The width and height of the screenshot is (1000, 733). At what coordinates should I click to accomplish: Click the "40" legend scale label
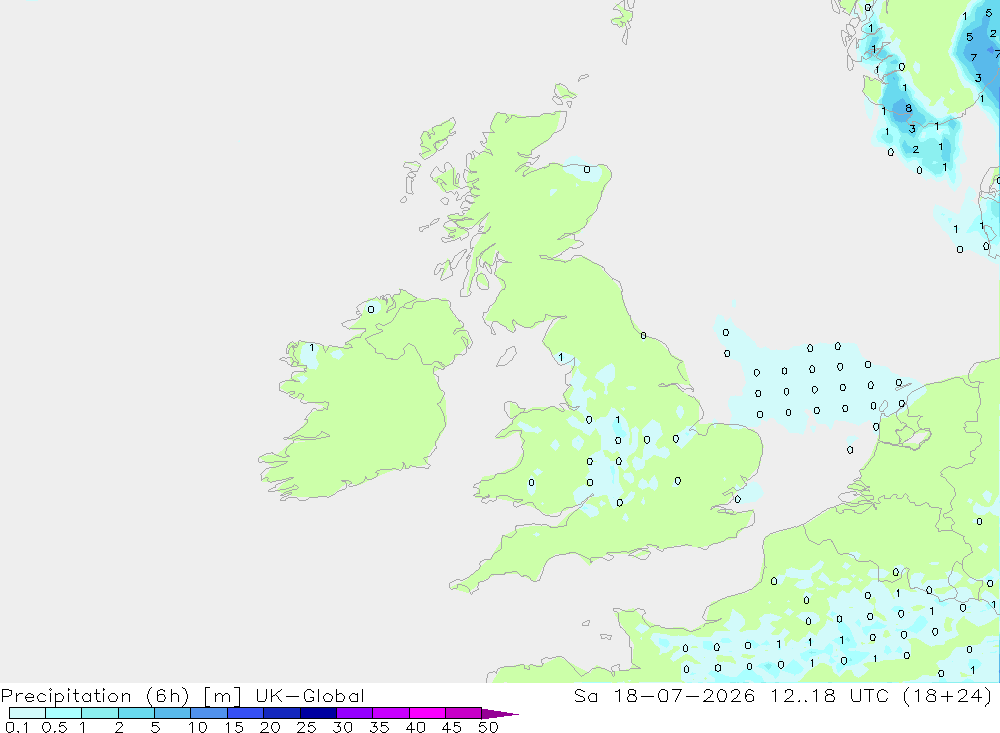tap(416, 727)
